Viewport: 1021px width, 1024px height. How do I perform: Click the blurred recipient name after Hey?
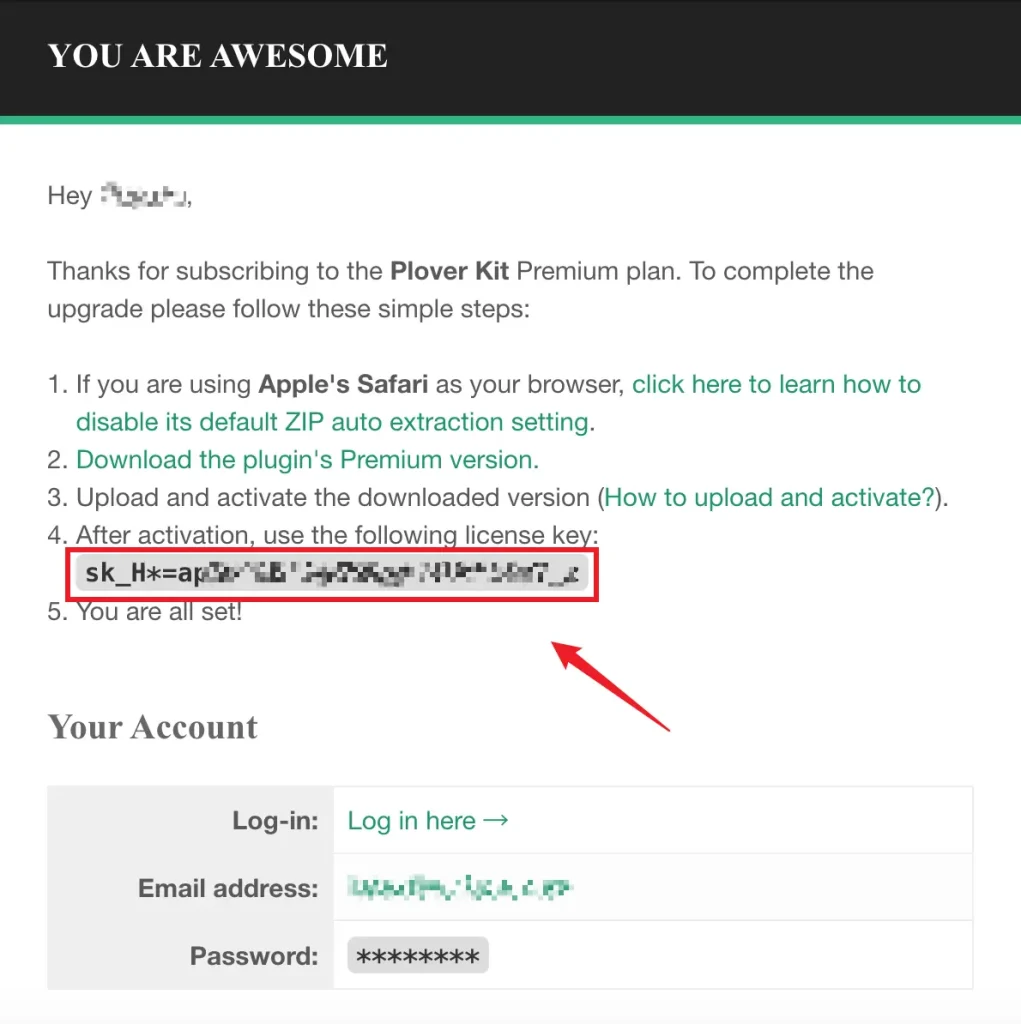pos(144,196)
